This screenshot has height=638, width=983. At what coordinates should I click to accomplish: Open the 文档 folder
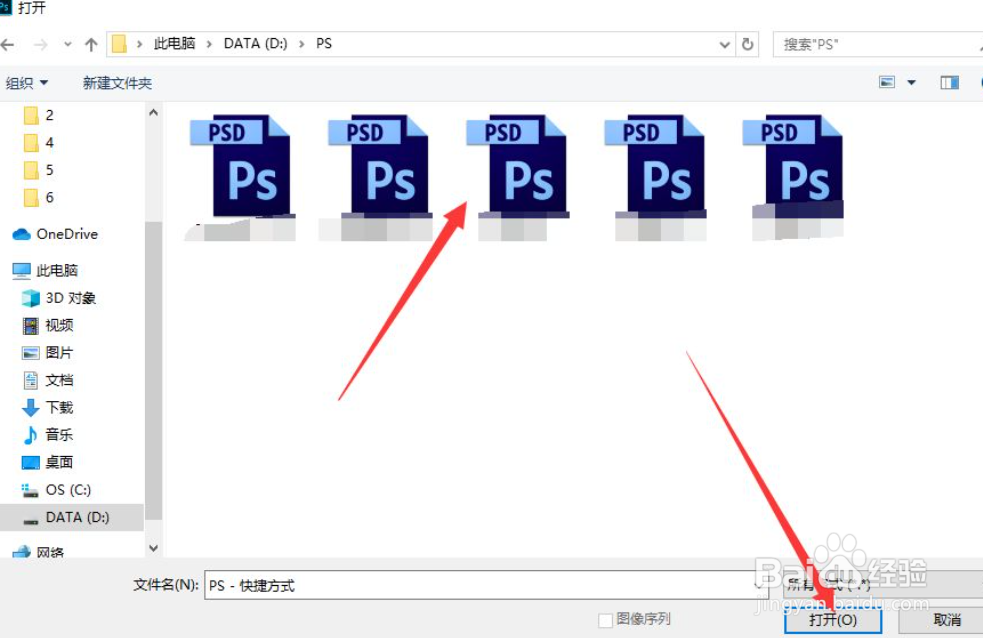click(x=48, y=380)
